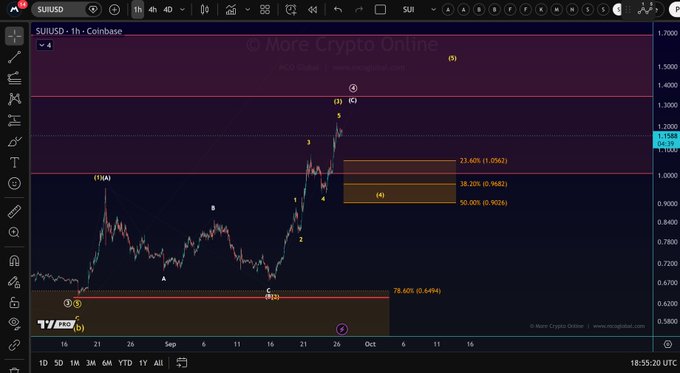Viewport: 680px width, 373px height.
Task: Activate the zoom in tool
Action: pyautogui.click(x=14, y=232)
